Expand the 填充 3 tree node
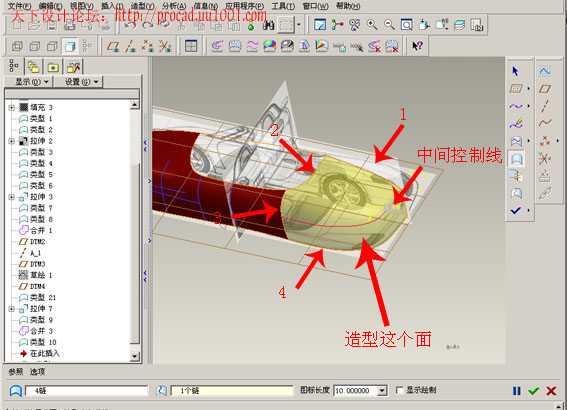The width and height of the screenshot is (567, 410). click(x=11, y=107)
